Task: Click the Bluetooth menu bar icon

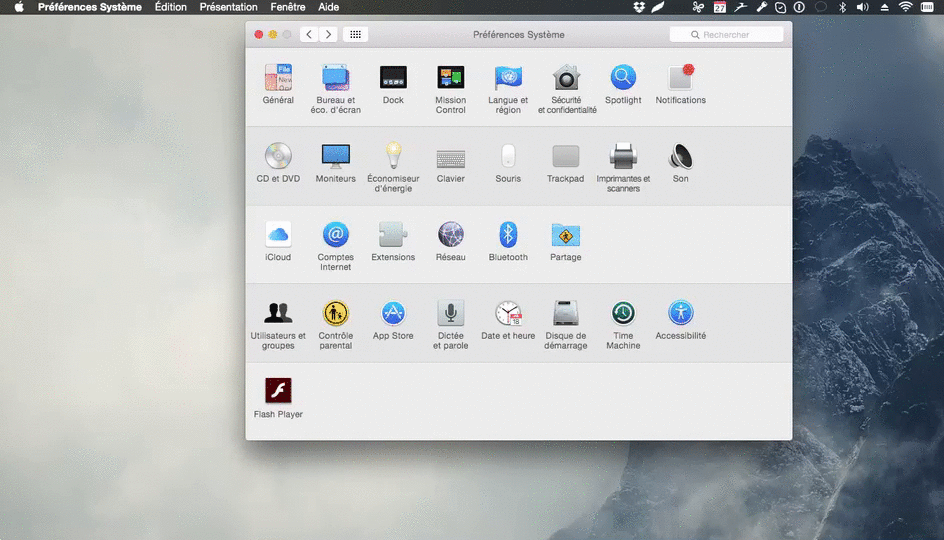Action: point(842,7)
